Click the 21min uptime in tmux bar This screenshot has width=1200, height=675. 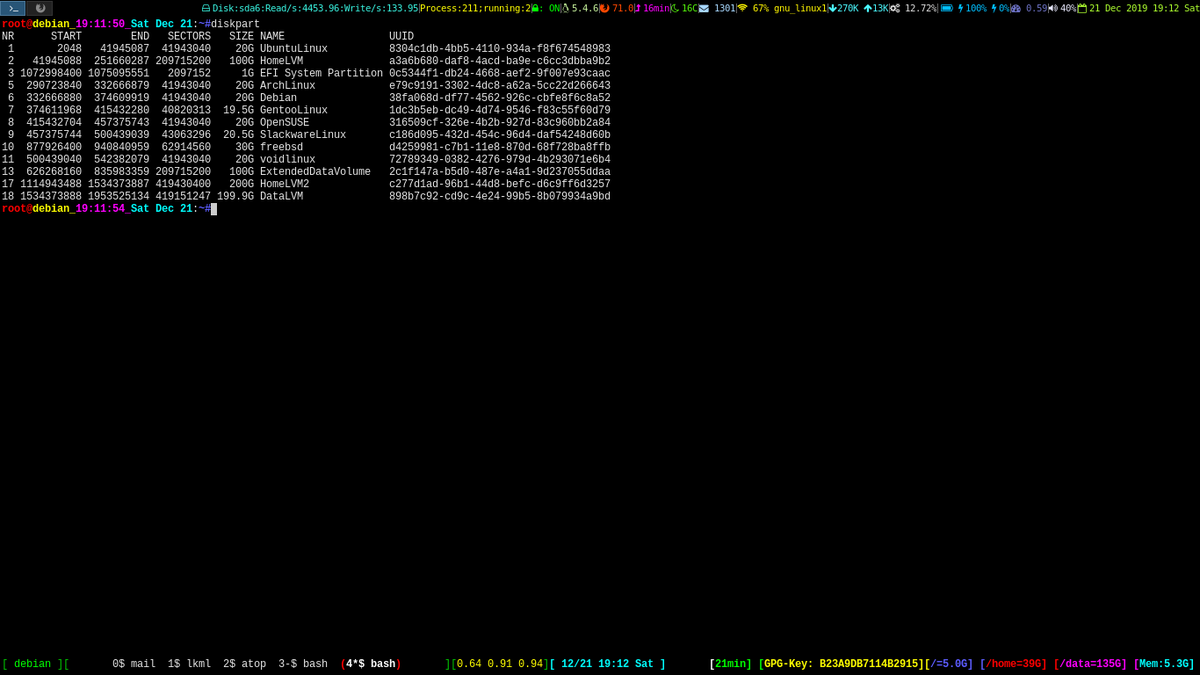730,664
